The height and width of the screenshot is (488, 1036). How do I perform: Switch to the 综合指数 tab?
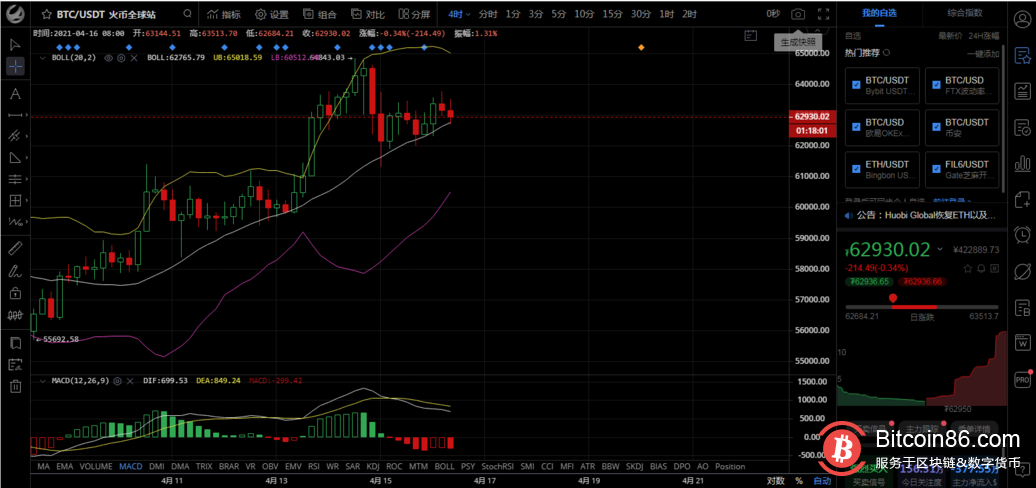click(x=964, y=12)
